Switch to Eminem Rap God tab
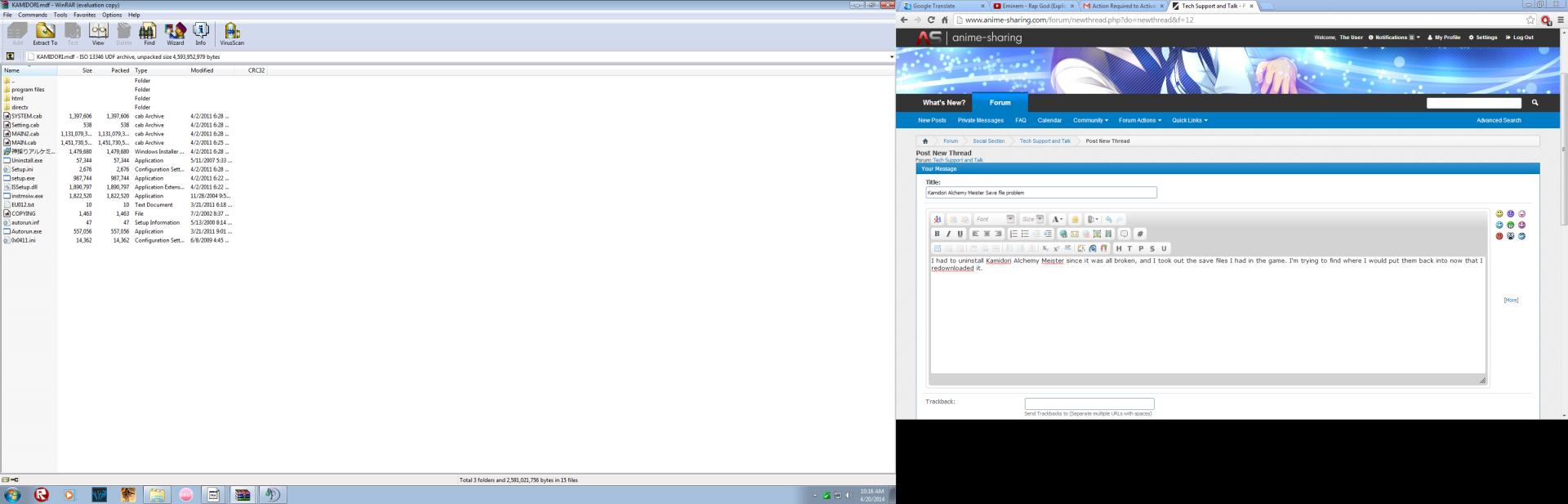Screen dimensions: 1568x504 (x=1034, y=6)
